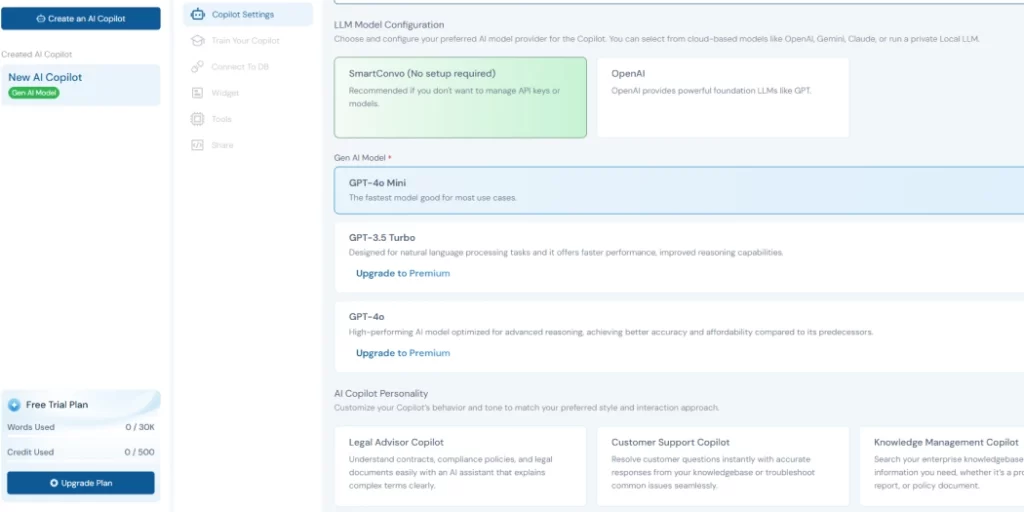Image resolution: width=1024 pixels, height=512 pixels.
Task: Go to Connect To DB section
Action: coord(248,67)
